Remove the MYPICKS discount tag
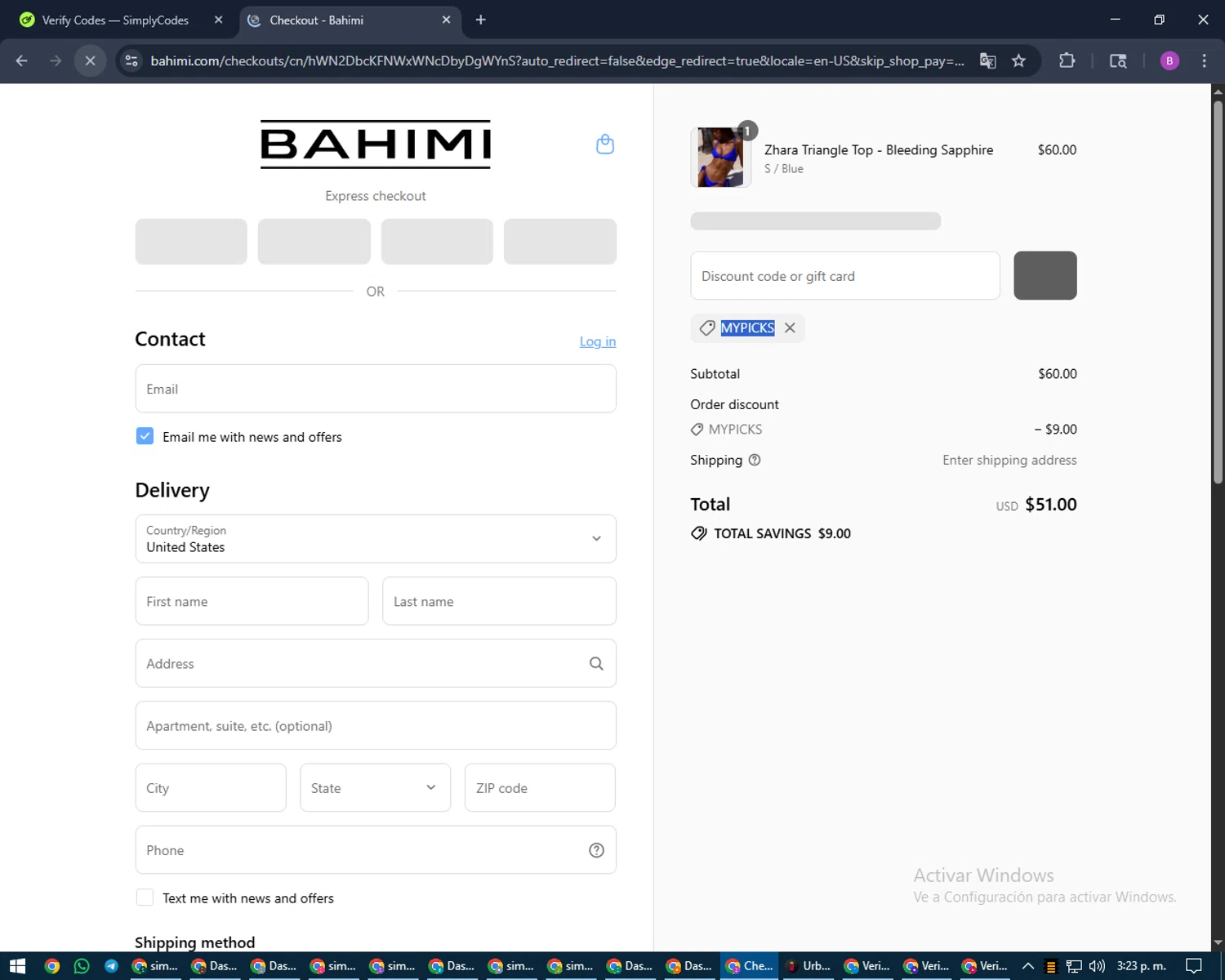This screenshot has height=980, width=1225. tap(790, 327)
